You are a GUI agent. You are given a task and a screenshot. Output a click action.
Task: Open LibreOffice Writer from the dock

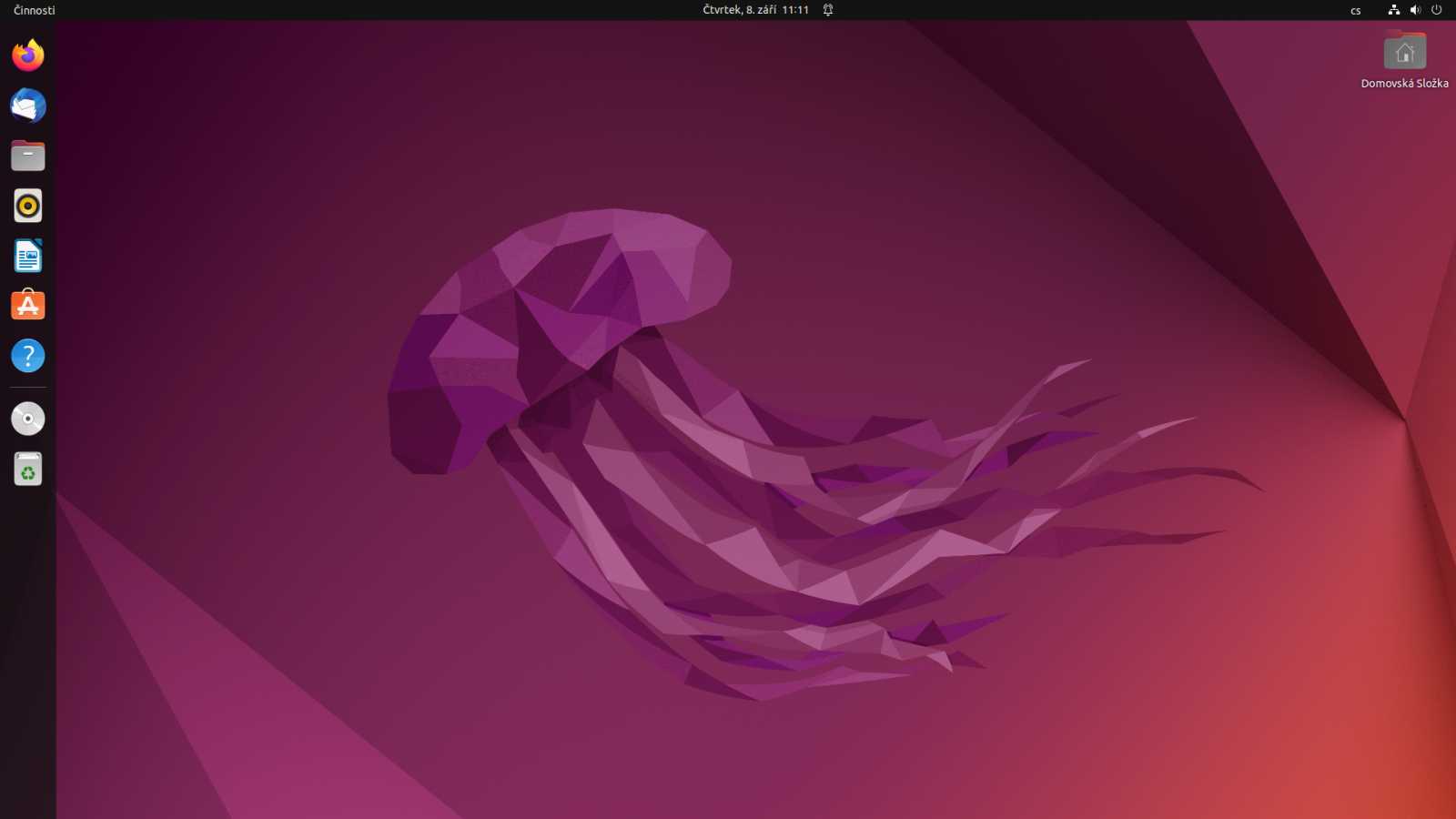[x=28, y=256]
